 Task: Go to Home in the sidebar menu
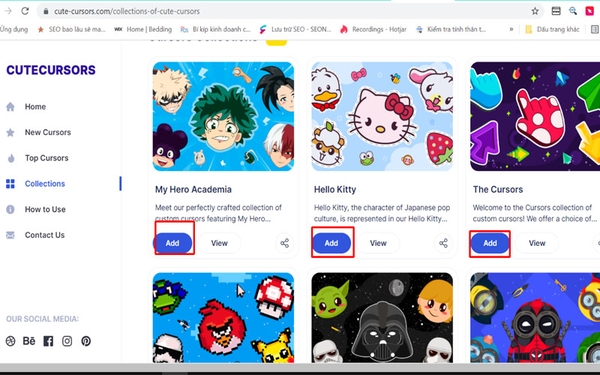coord(35,107)
